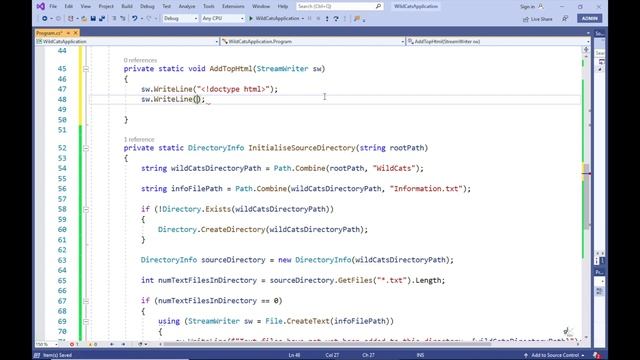Open the AddTopHtml member dropdown

pos(498,42)
